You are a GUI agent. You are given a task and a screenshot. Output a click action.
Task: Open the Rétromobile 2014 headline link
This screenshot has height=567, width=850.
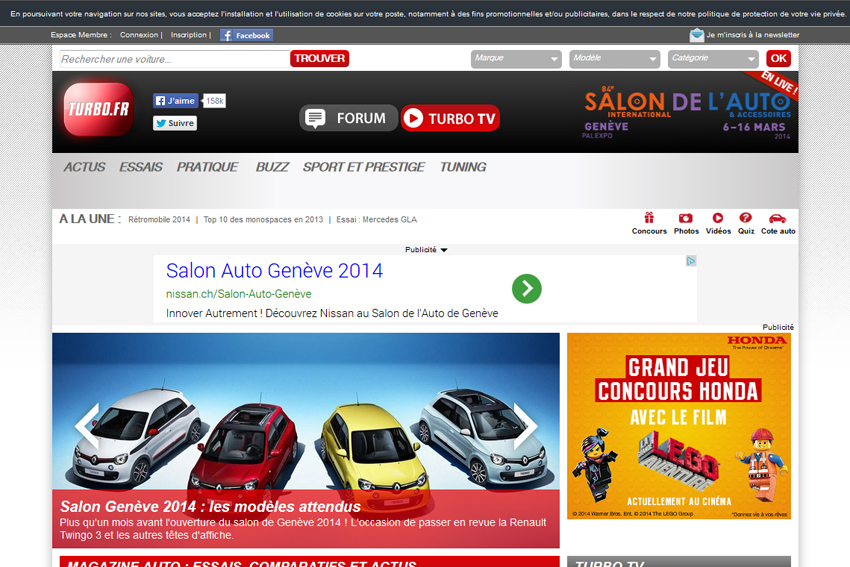point(159,220)
